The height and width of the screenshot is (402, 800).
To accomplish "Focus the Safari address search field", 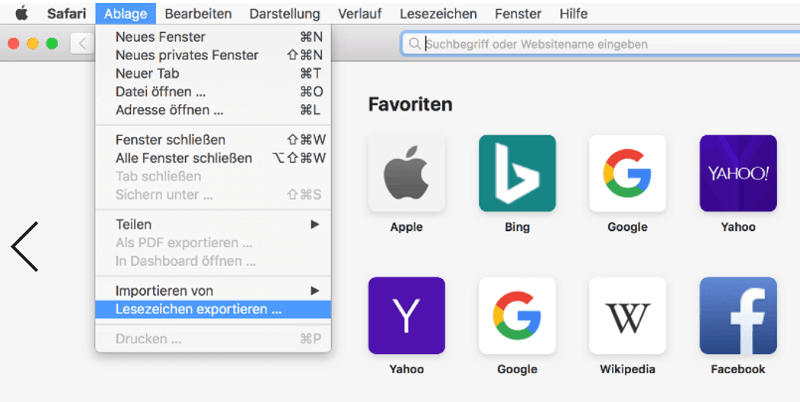I will pos(601,44).
